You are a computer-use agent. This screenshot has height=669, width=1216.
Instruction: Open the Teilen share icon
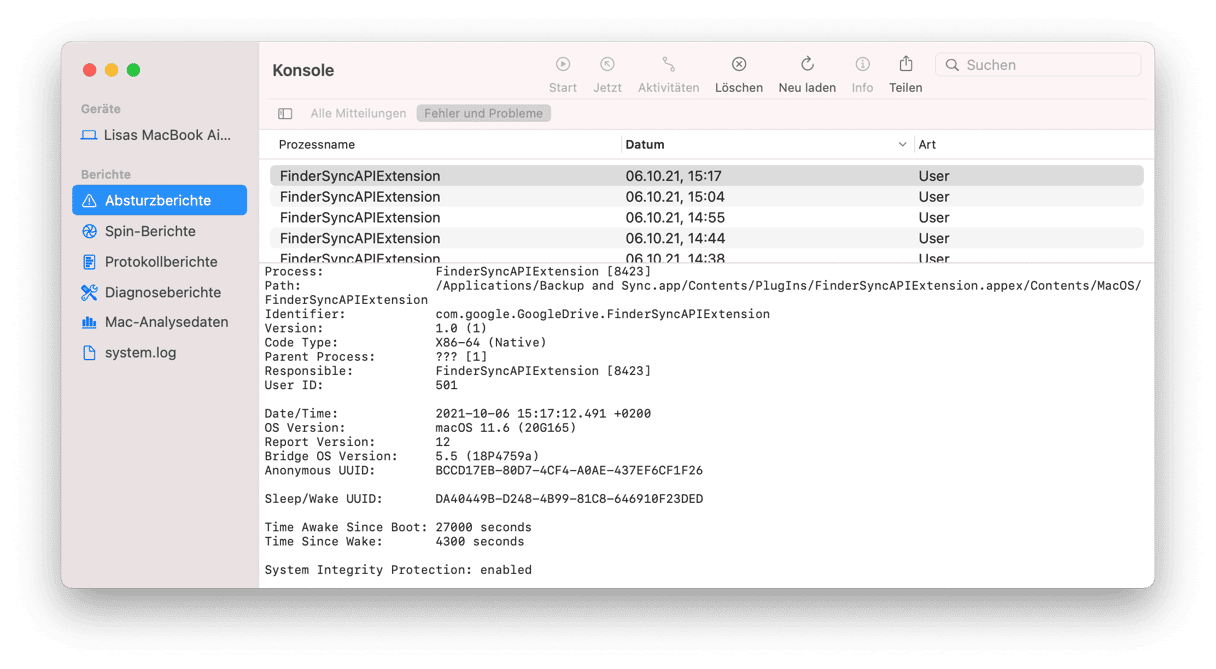[x=905, y=65]
